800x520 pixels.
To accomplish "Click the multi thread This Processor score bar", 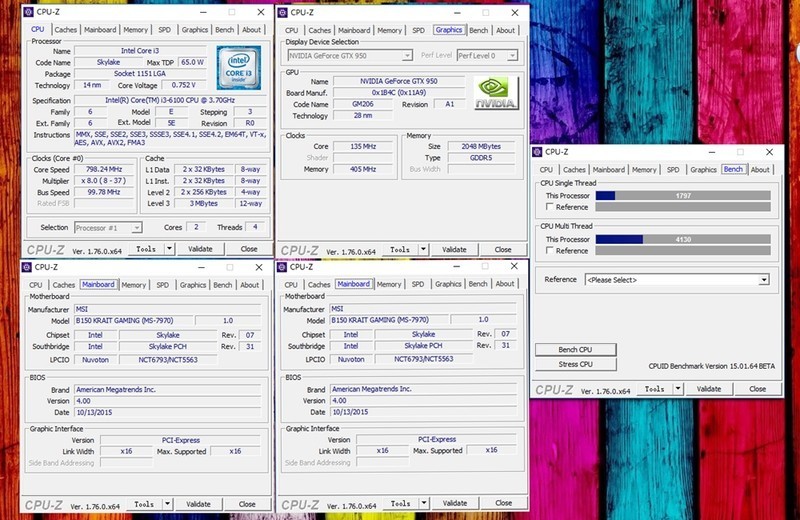I will click(x=684, y=239).
